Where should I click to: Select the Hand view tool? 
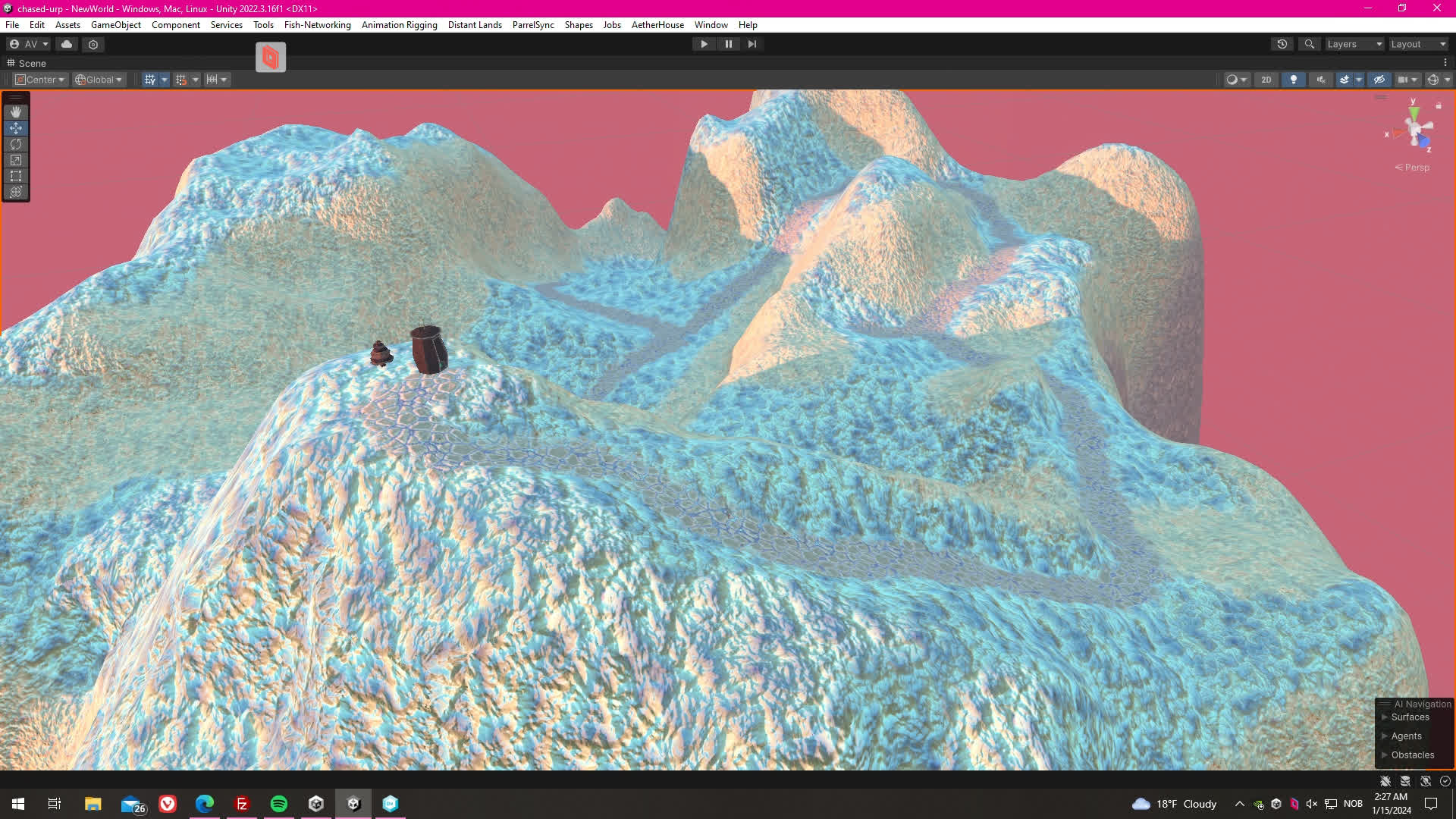pos(16,111)
